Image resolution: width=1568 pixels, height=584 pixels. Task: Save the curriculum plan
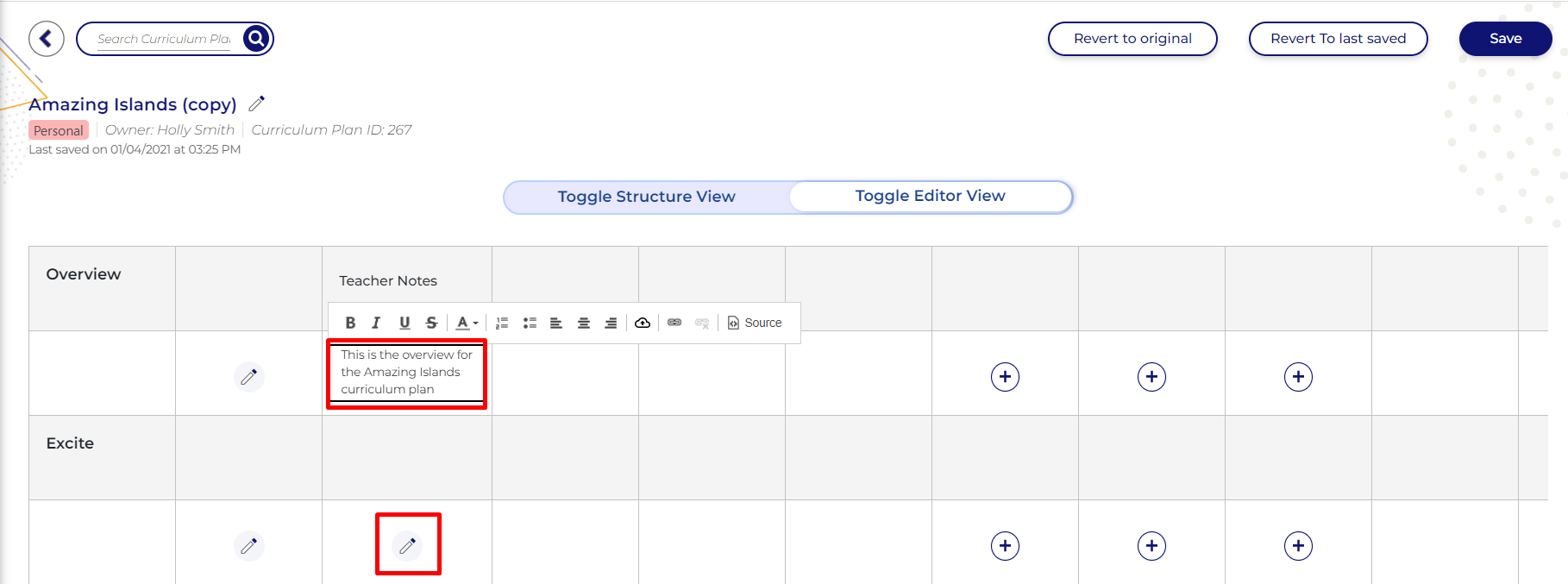pos(1505,39)
